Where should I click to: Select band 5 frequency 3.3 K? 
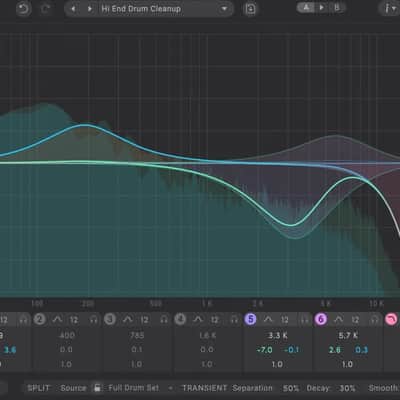coord(278,336)
